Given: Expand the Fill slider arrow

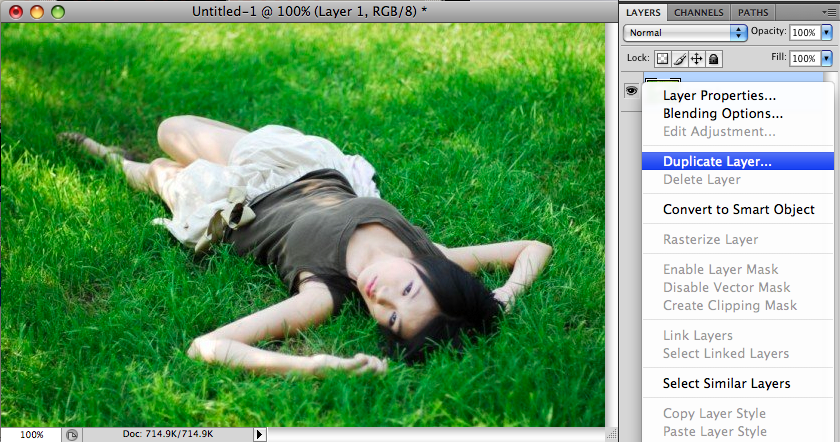Looking at the screenshot, I should [x=827, y=58].
